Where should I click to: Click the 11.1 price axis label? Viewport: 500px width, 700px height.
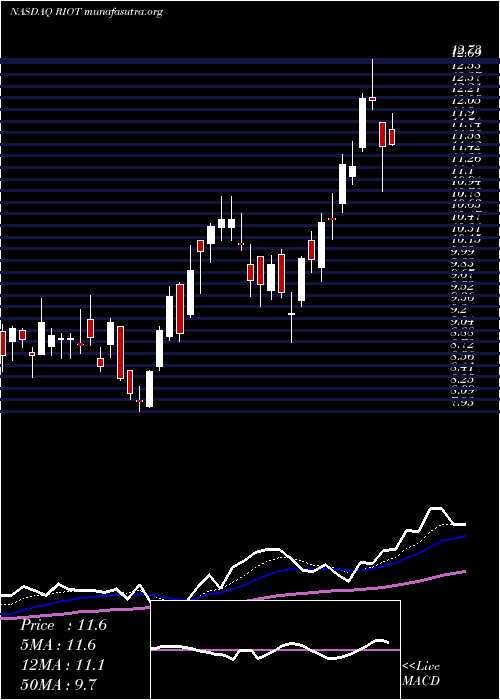click(463, 171)
